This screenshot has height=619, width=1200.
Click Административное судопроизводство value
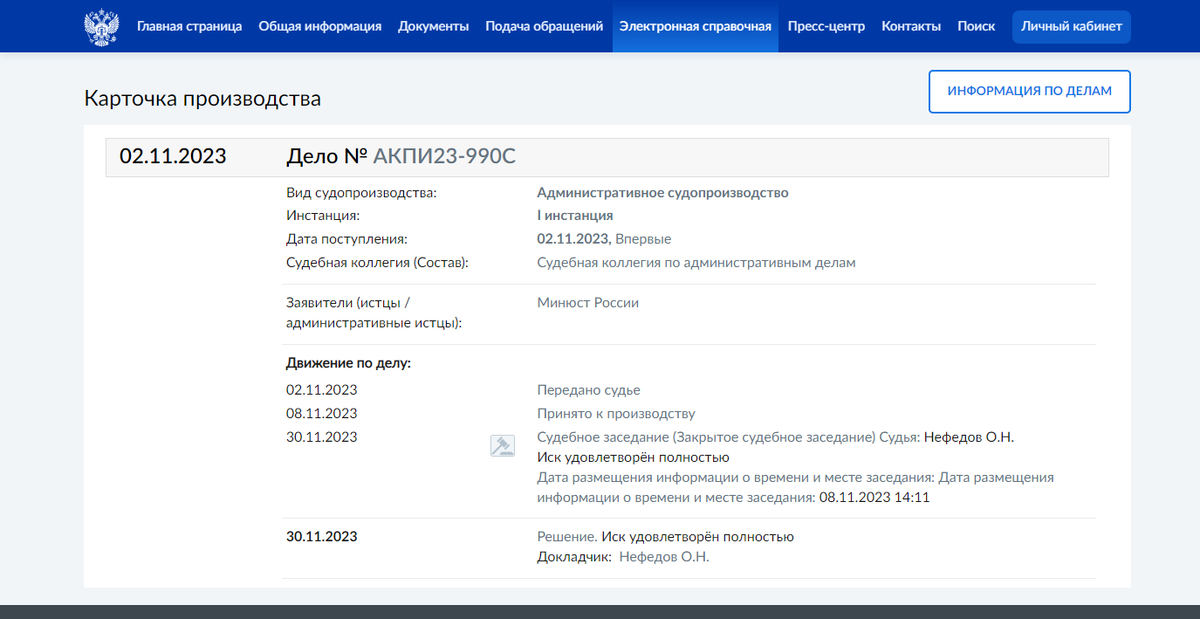point(663,193)
